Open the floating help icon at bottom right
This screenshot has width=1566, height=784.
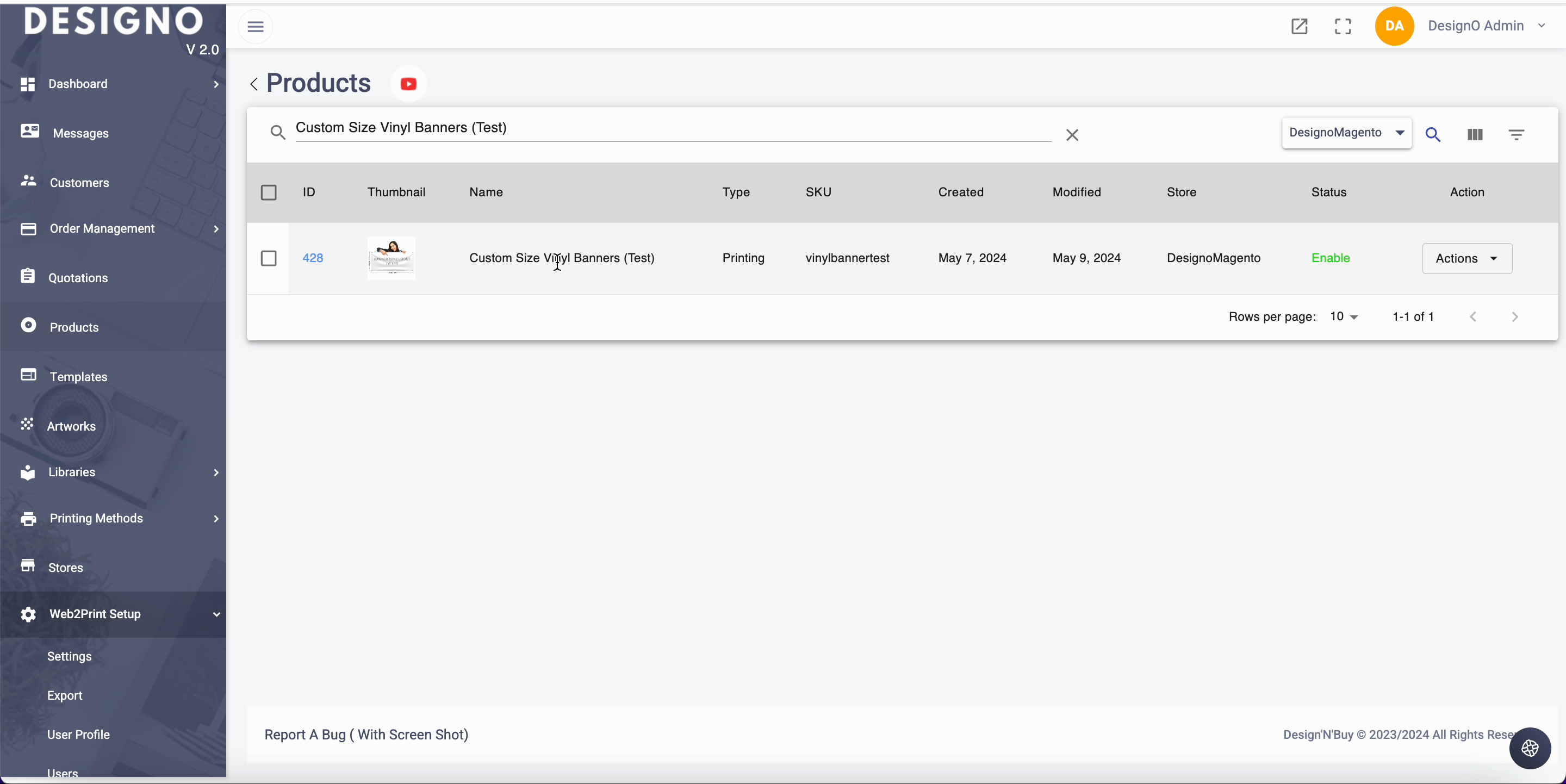pos(1530,748)
